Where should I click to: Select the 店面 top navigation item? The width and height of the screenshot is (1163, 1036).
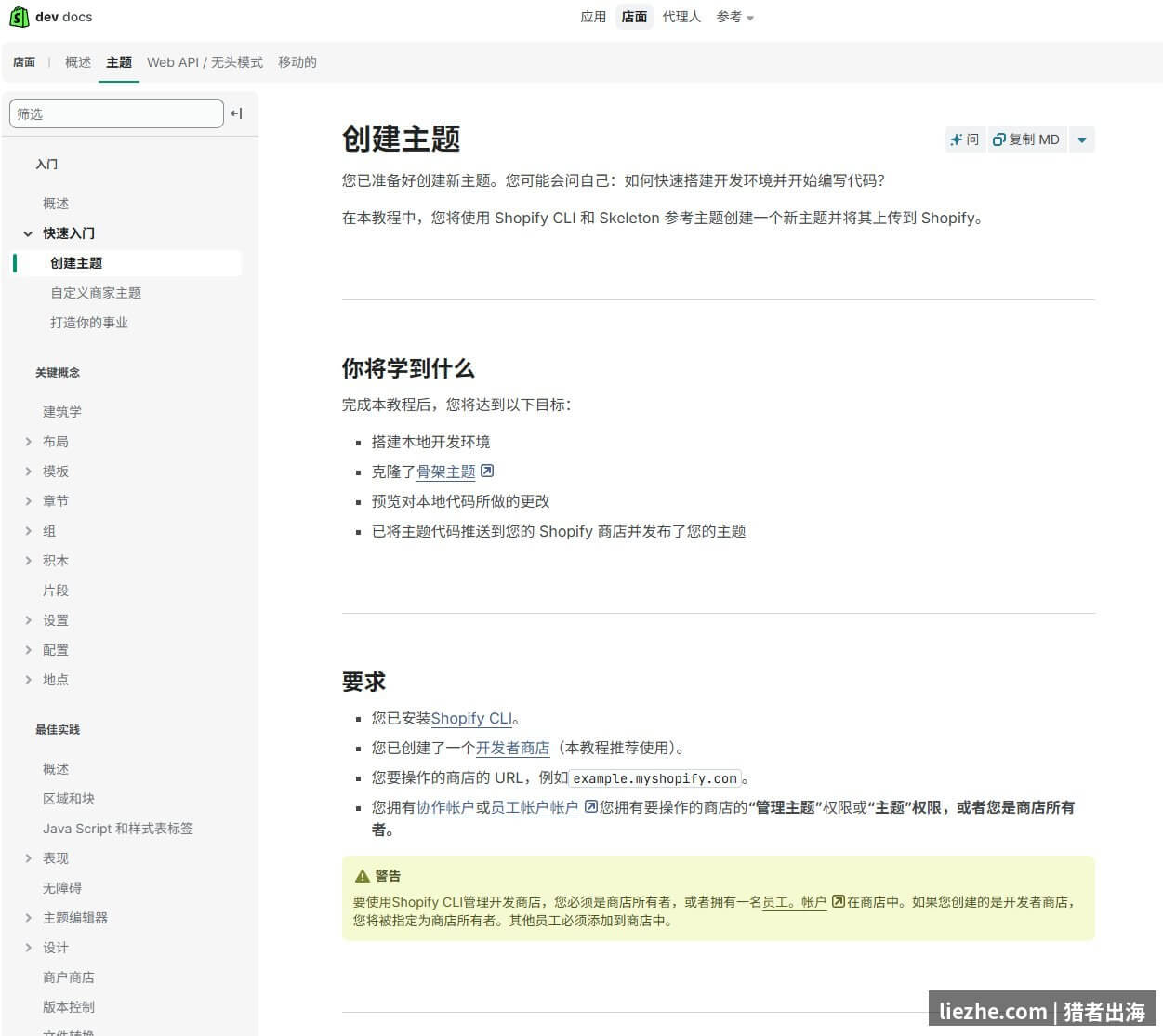634,17
